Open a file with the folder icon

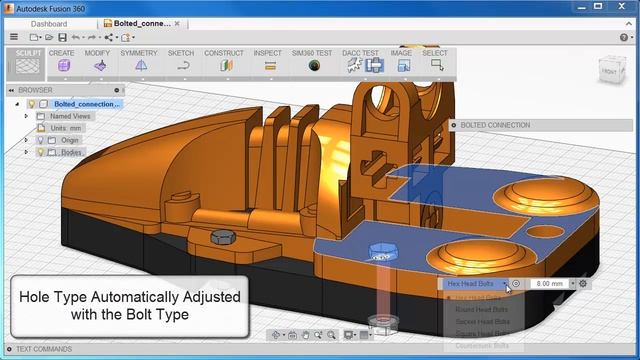(49, 38)
